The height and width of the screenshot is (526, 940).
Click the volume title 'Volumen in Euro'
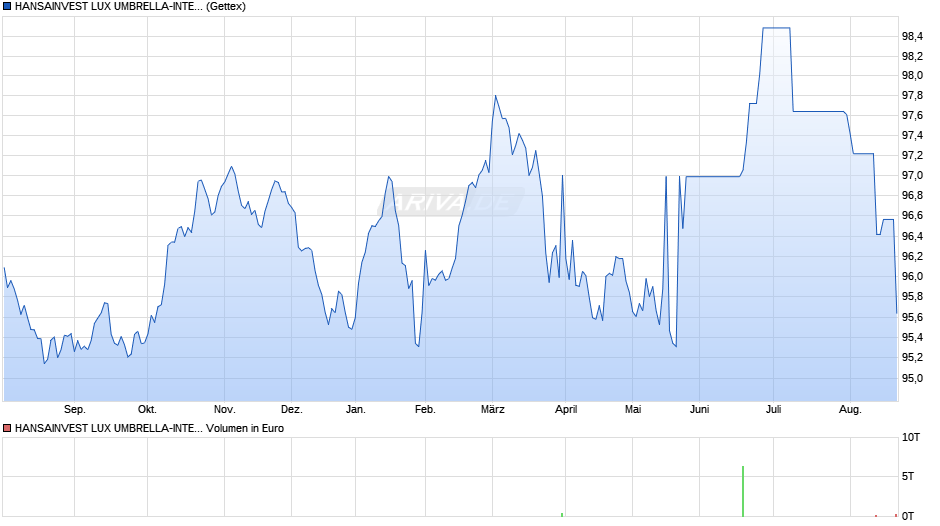245,428
